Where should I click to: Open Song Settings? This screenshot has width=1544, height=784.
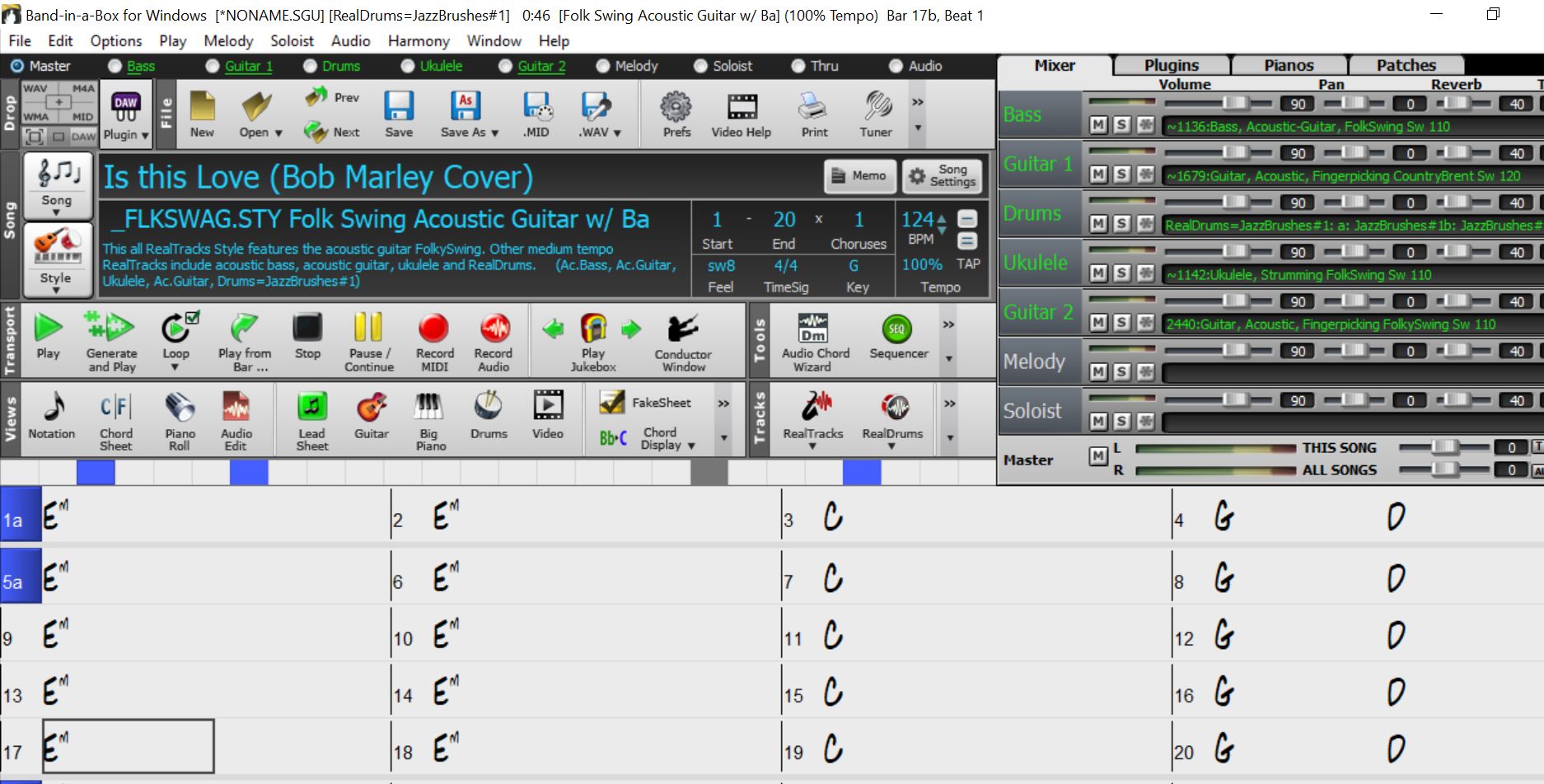point(942,175)
